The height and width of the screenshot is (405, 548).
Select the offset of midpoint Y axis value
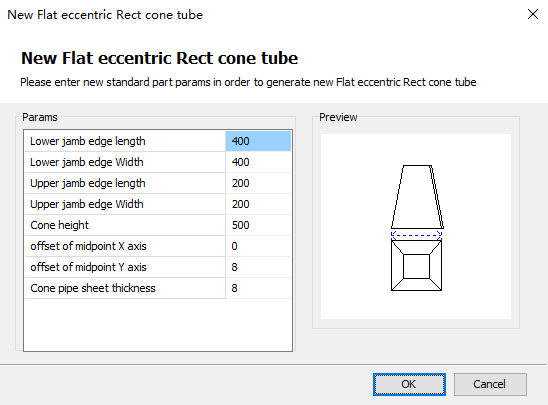pos(258,267)
